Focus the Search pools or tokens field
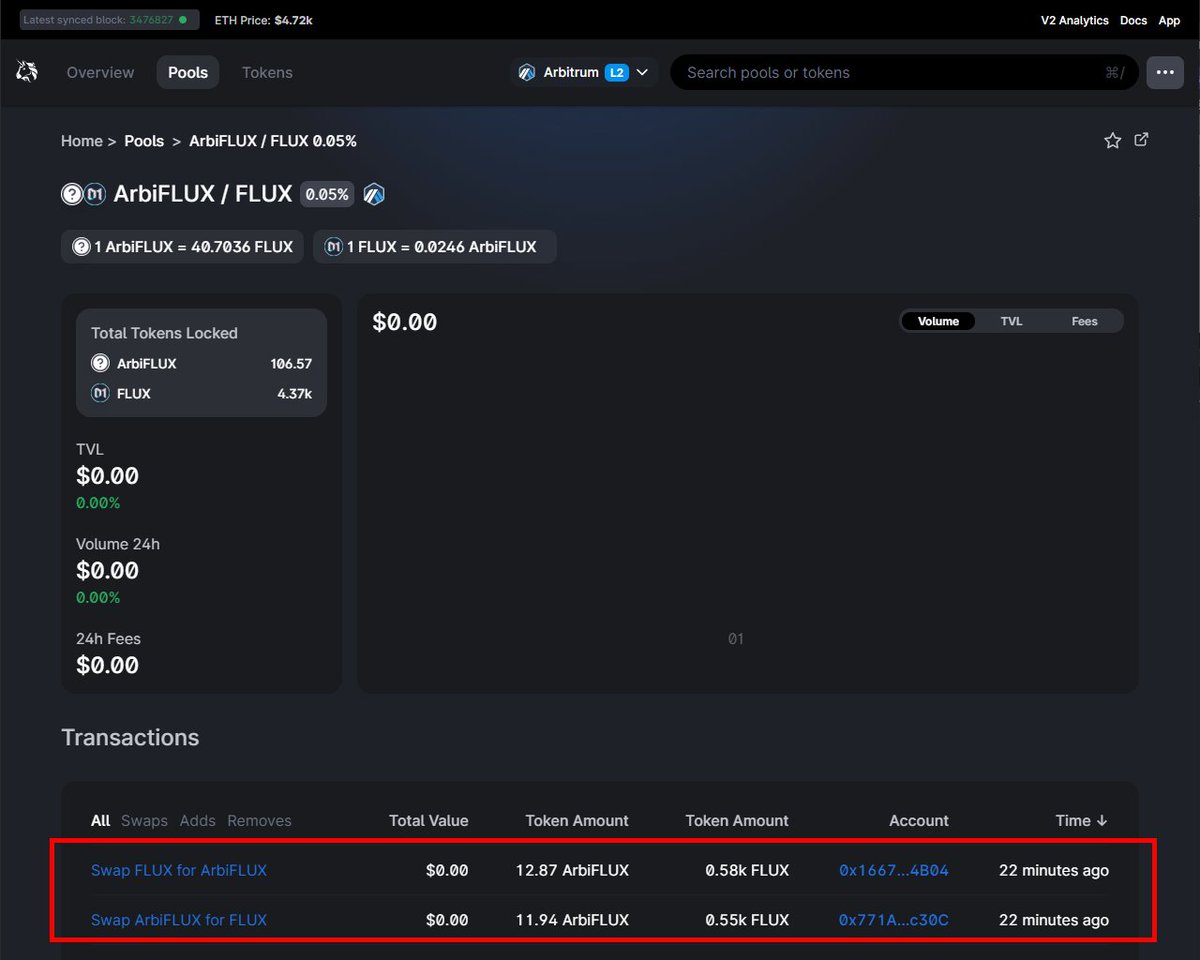 (905, 72)
